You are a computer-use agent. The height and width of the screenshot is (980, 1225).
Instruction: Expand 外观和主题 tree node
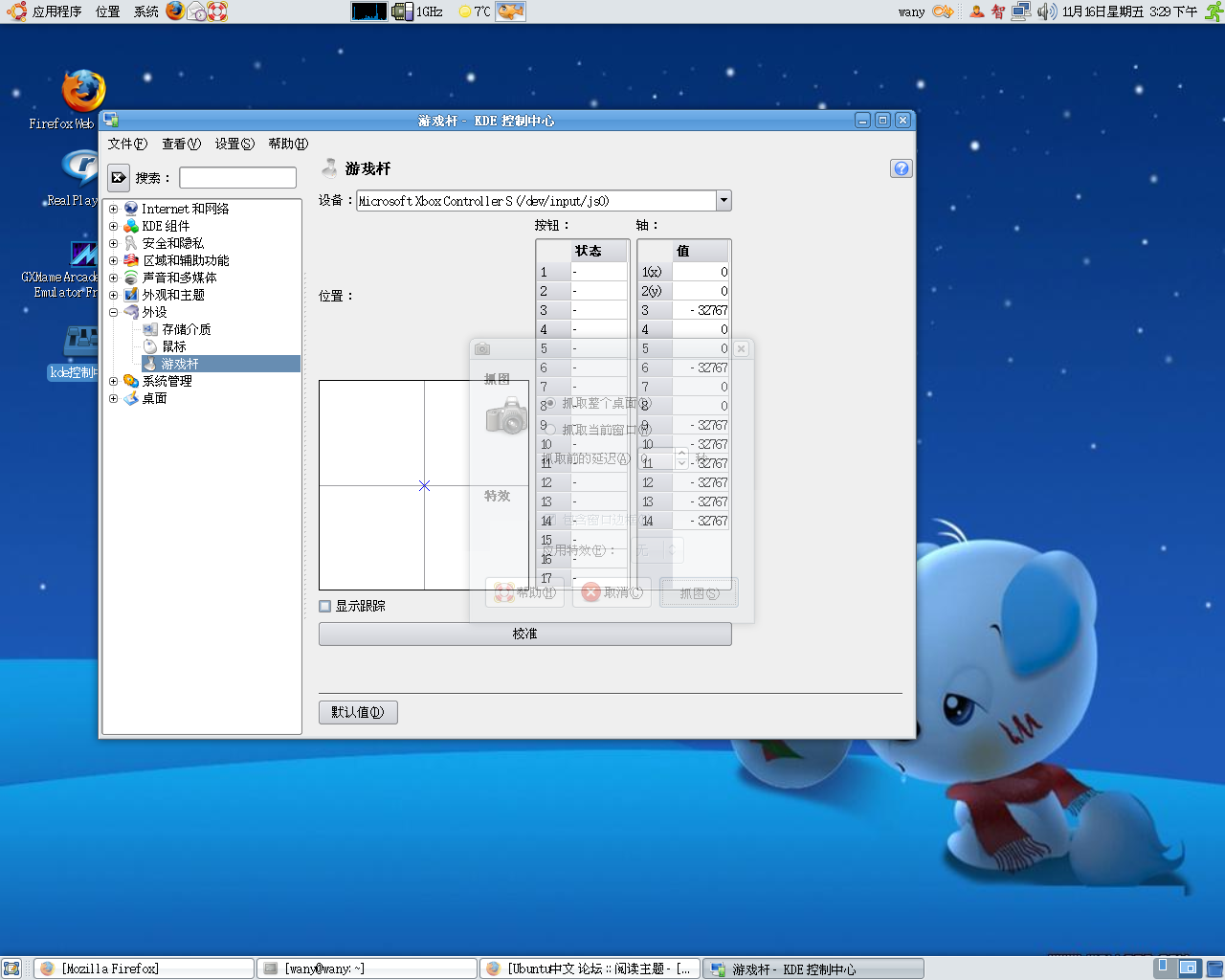tap(113, 295)
